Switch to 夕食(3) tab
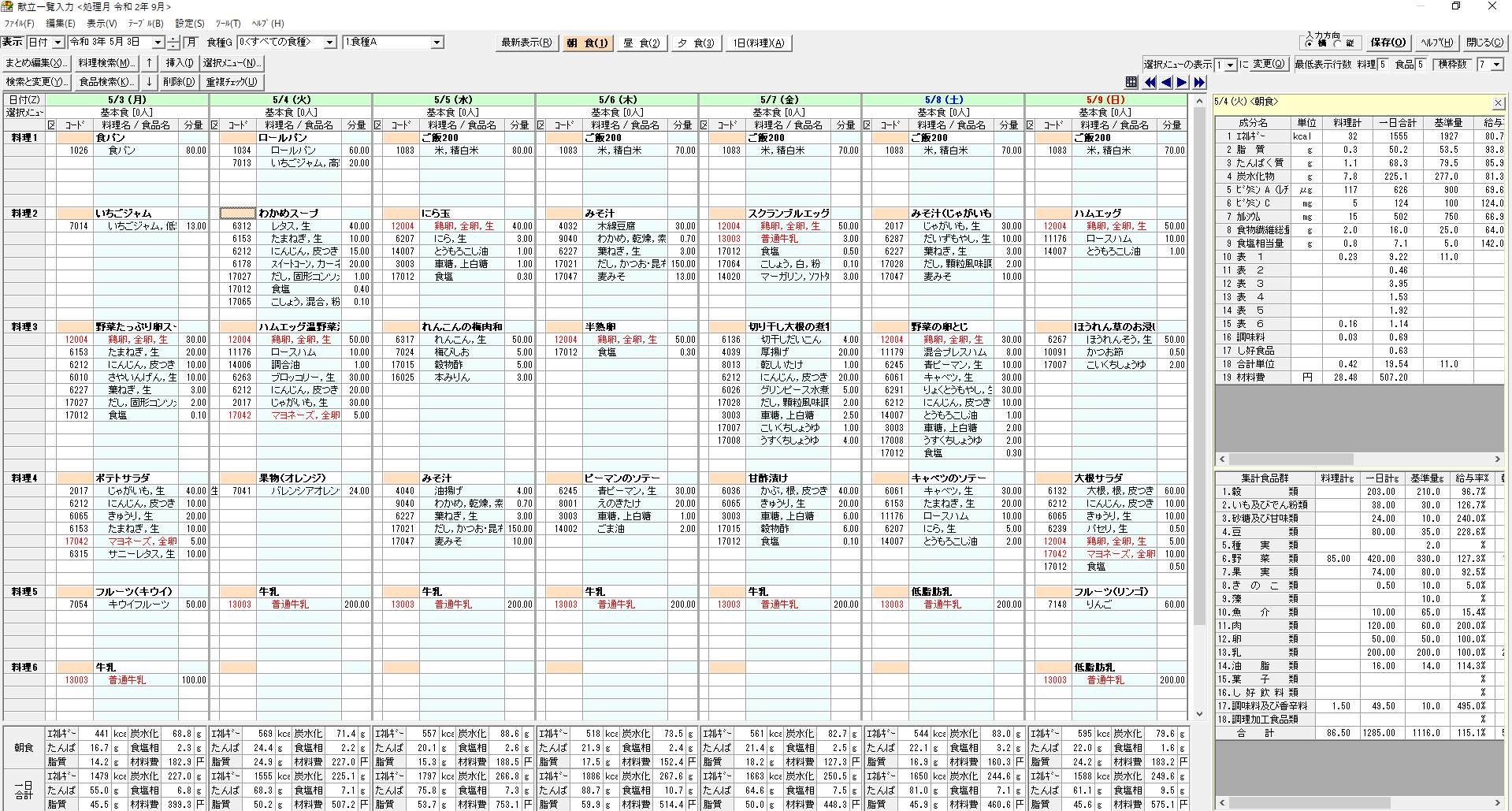The image size is (1512, 811). 696,43
